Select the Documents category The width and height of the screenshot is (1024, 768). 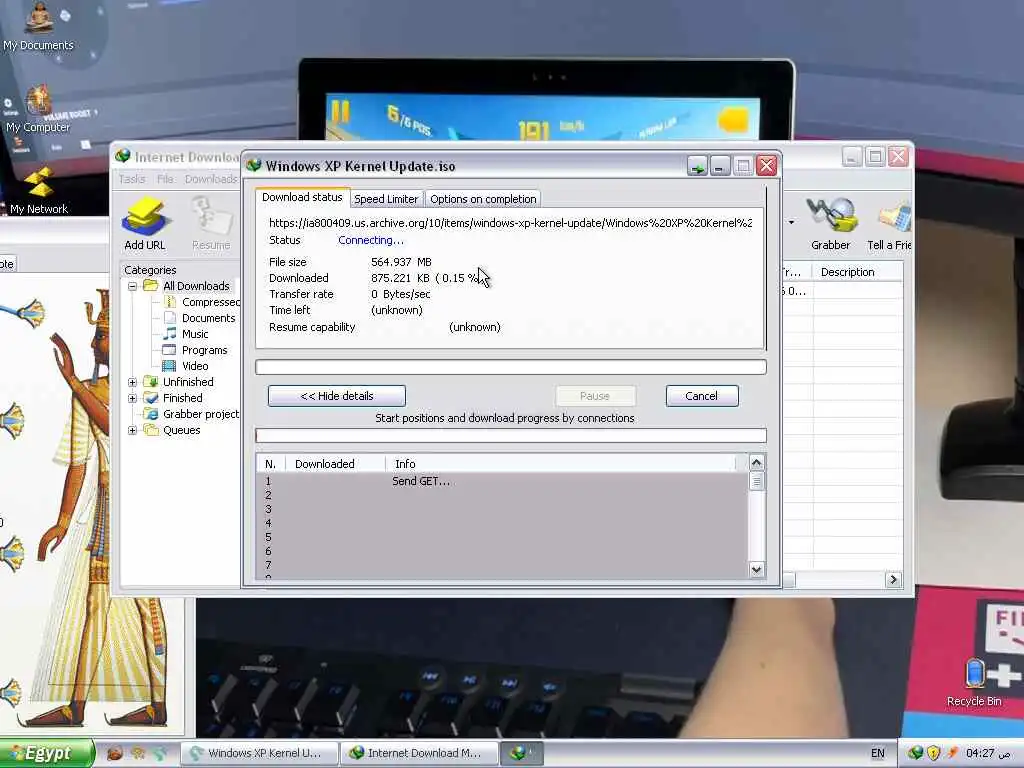[199, 318]
